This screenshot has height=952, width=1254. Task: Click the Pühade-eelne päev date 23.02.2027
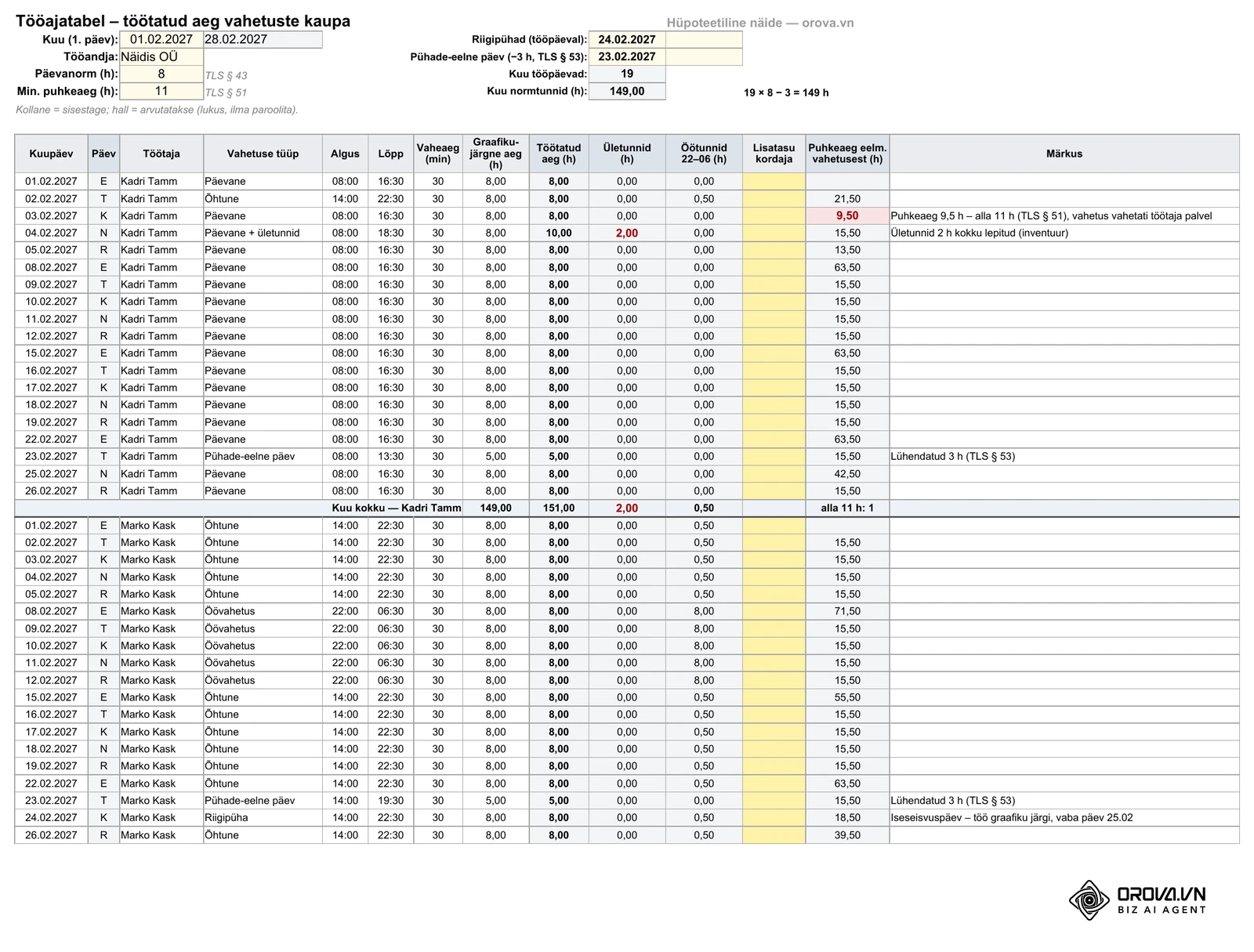(627, 56)
